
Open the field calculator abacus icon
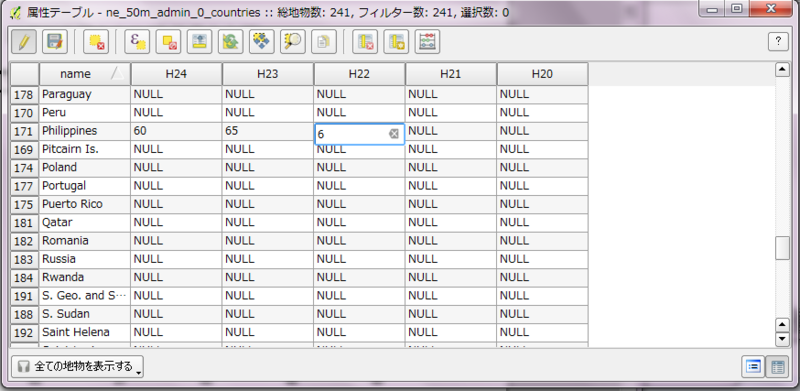427,42
